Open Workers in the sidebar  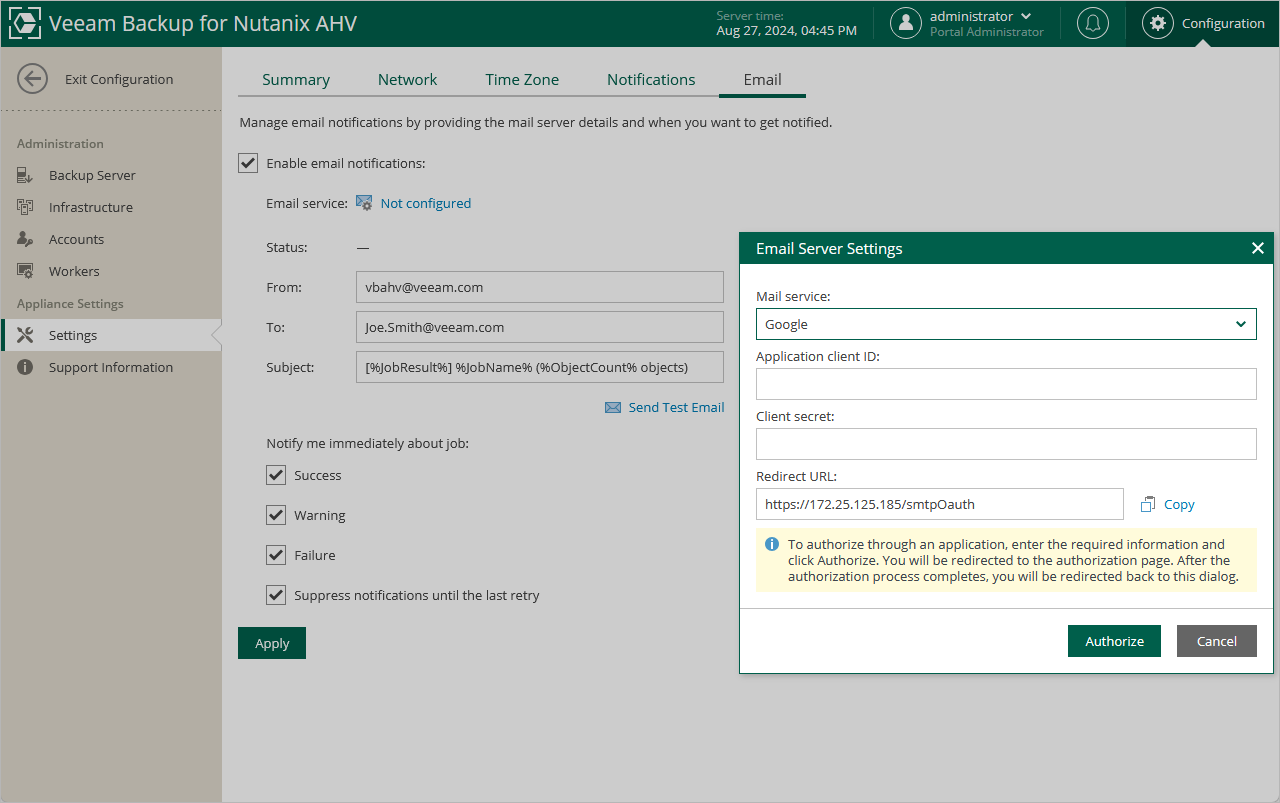coord(74,271)
